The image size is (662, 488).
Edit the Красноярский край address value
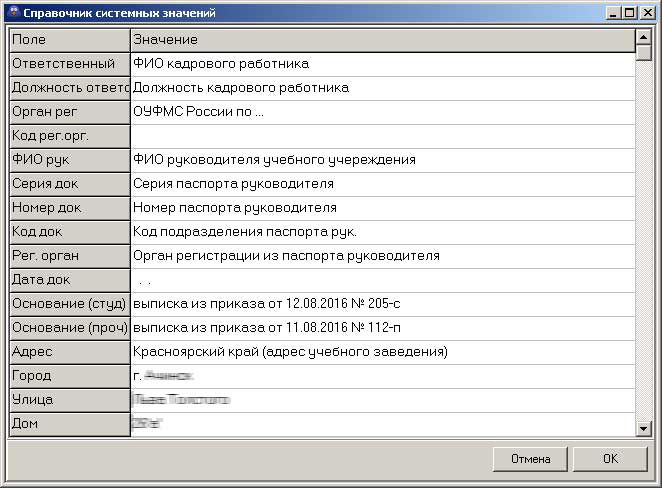tap(383, 353)
